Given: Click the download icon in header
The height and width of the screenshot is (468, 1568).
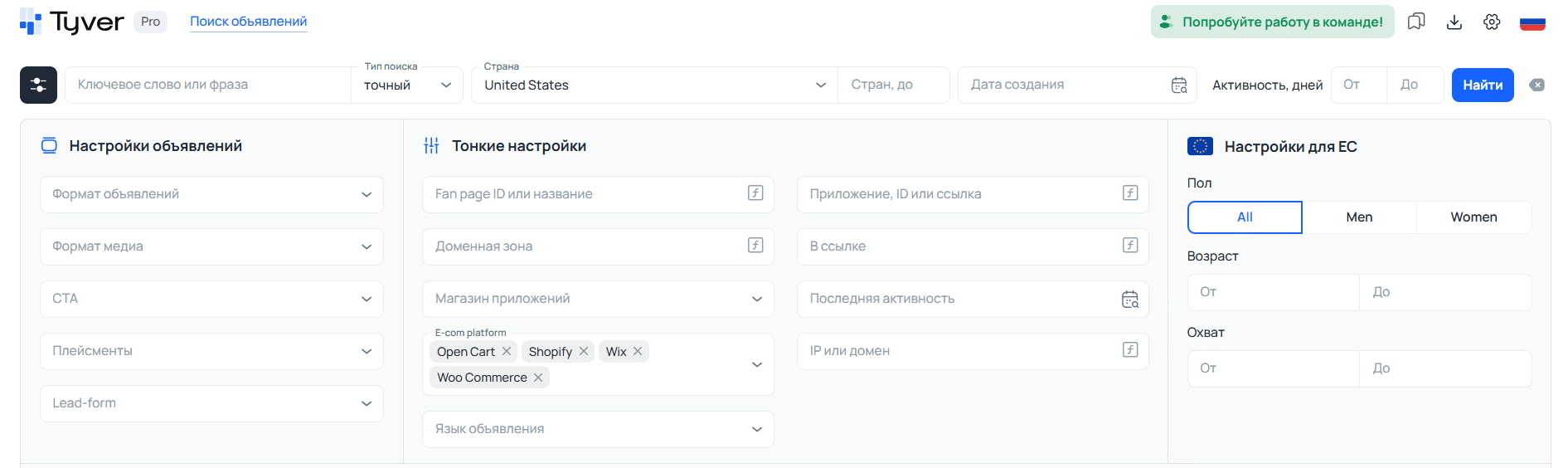Looking at the screenshot, I should (x=1454, y=22).
